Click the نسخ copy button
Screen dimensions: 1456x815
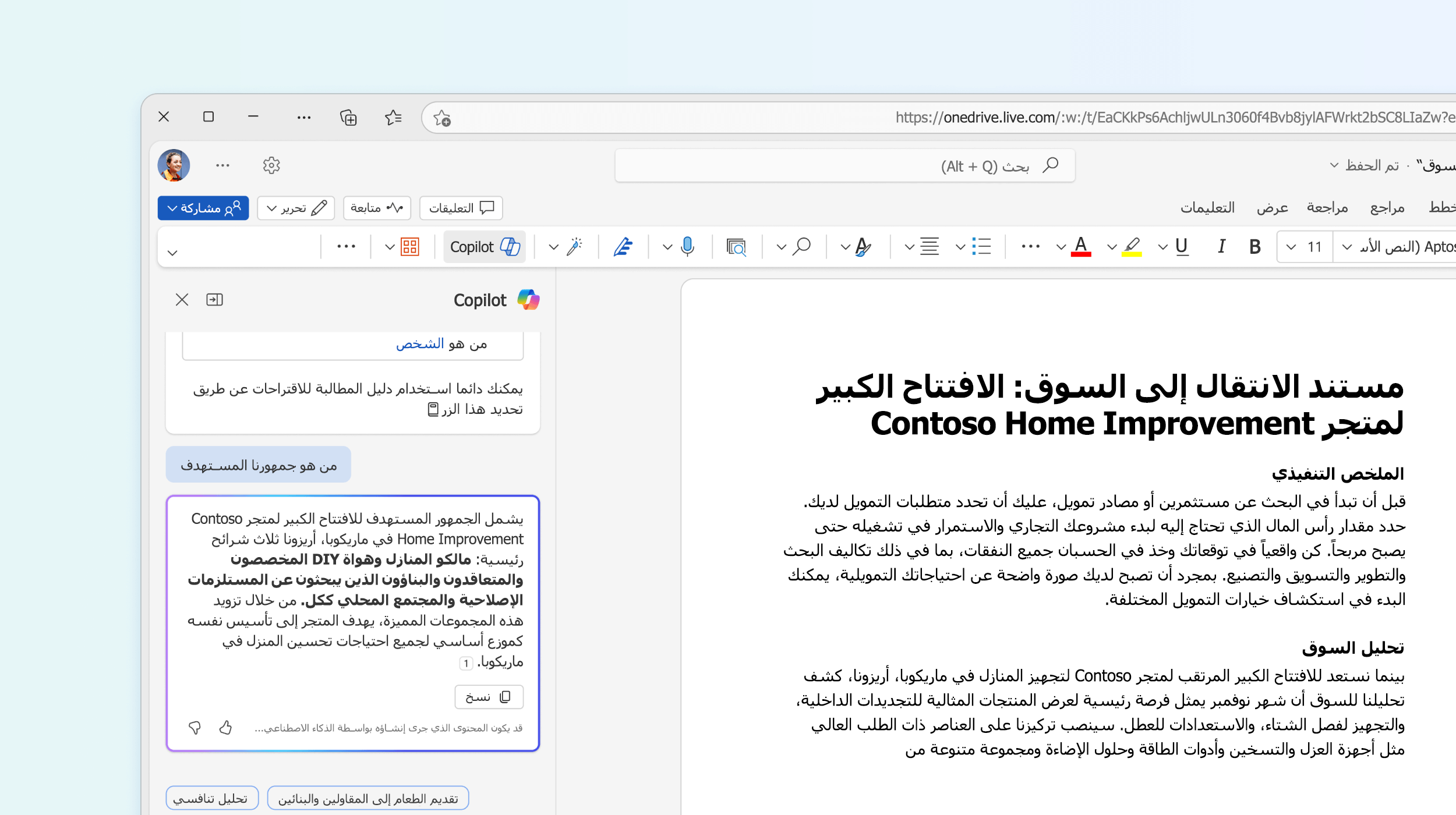coord(489,697)
